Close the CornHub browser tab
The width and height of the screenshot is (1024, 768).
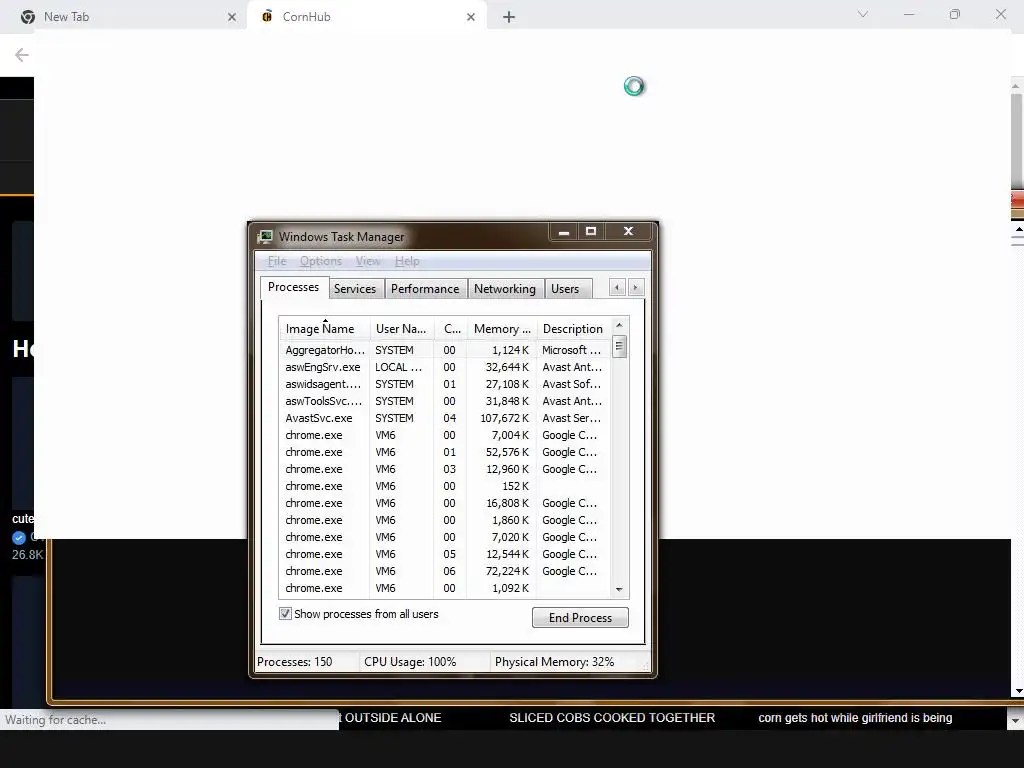[471, 17]
